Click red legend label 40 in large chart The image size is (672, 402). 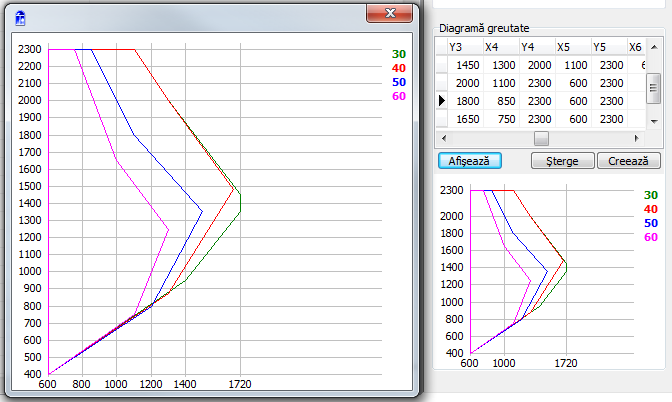click(399, 68)
